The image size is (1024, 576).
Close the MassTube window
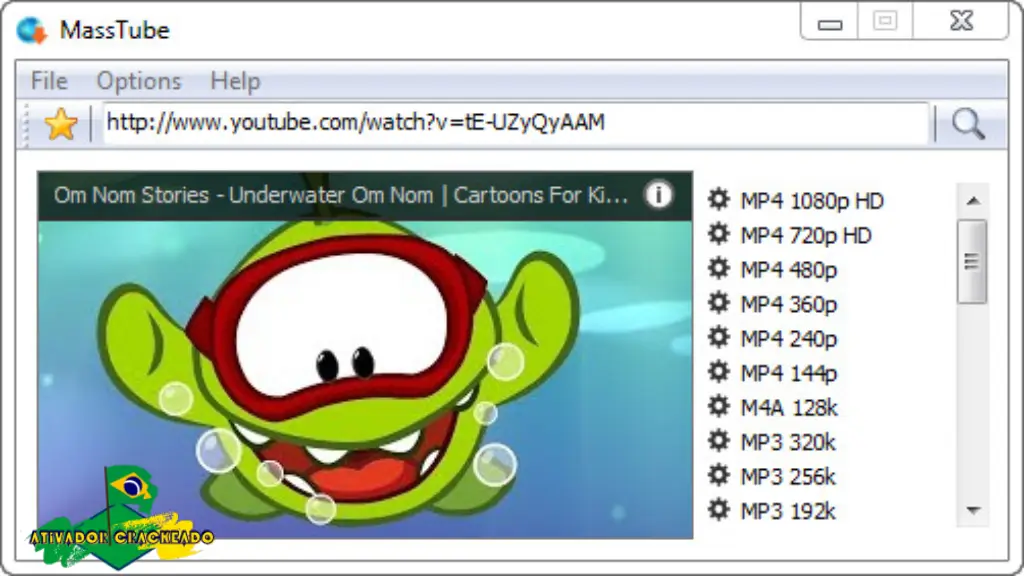(961, 22)
